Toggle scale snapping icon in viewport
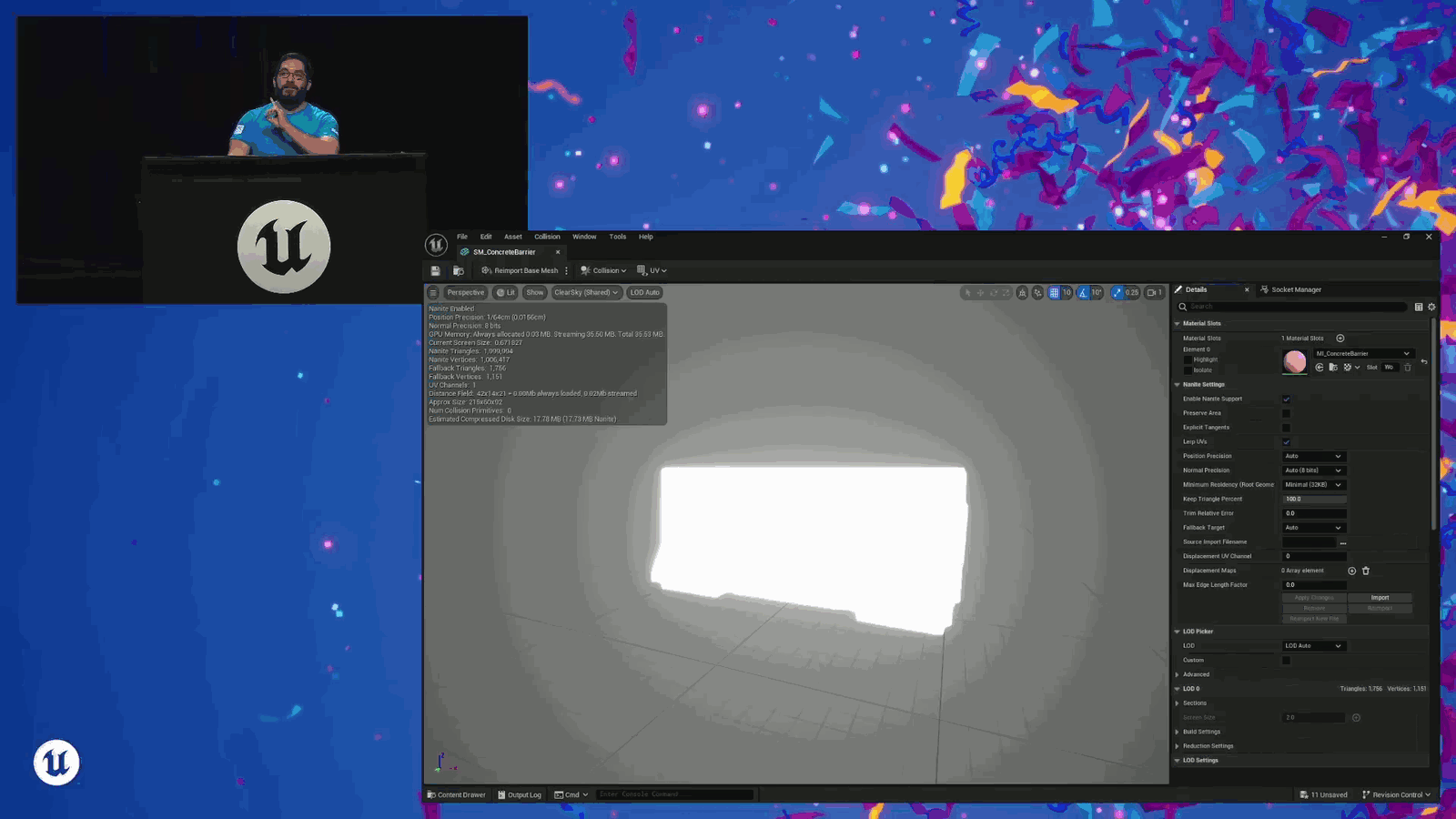Viewport: 1456px width, 819px height. (x=1117, y=293)
